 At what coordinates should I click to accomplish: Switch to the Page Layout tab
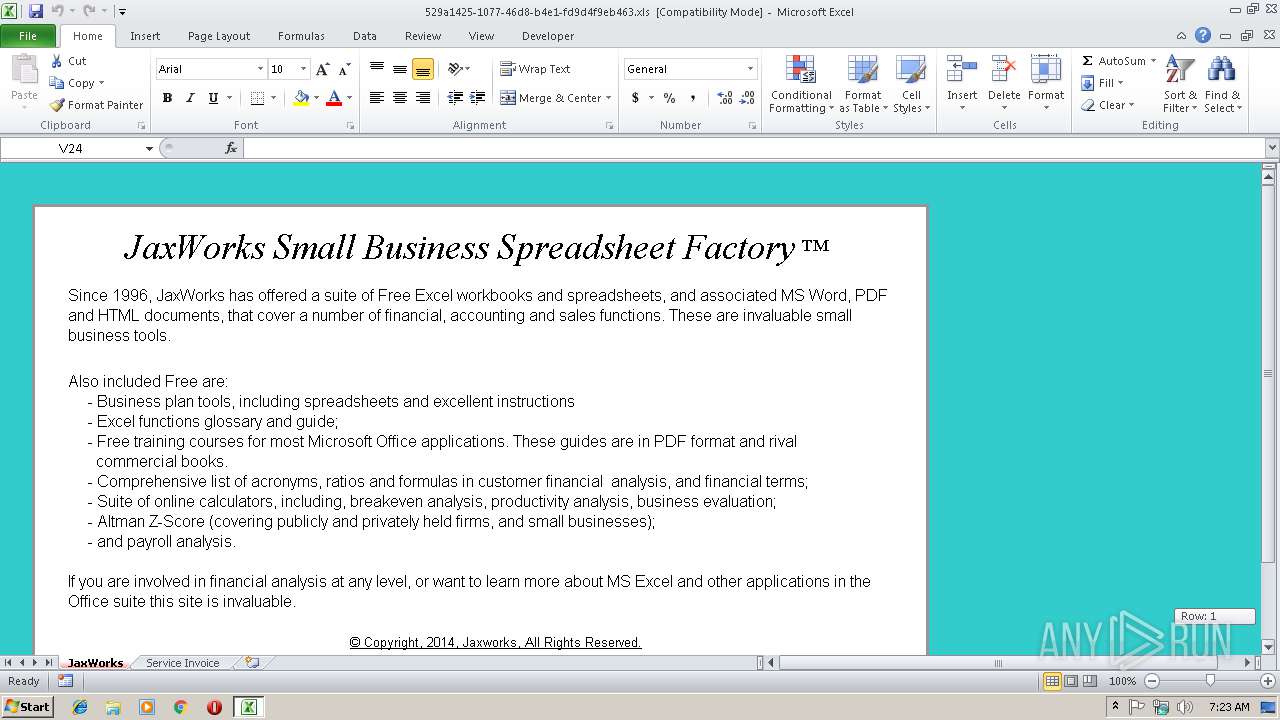219,36
